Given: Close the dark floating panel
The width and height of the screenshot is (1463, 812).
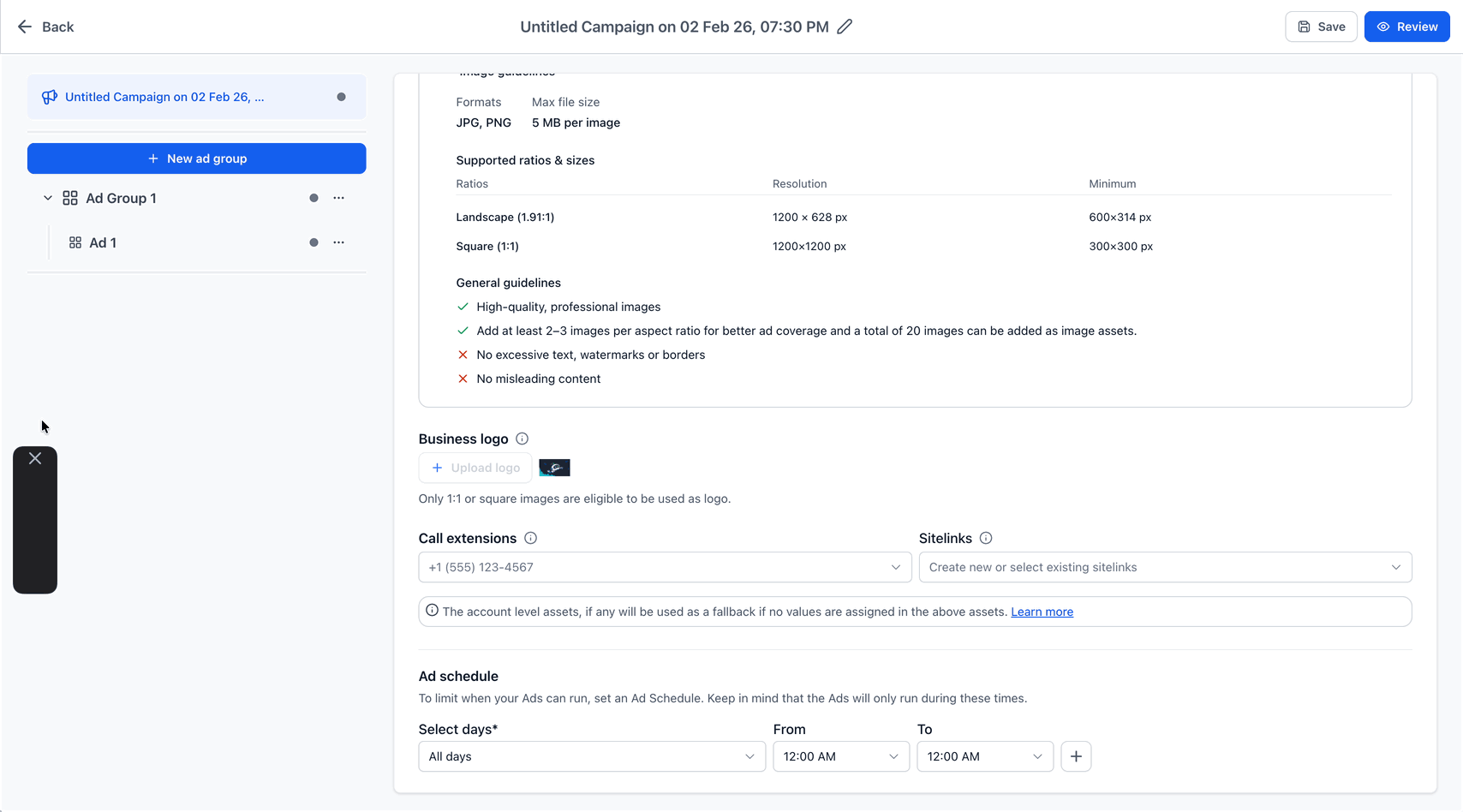Looking at the screenshot, I should pos(35,458).
